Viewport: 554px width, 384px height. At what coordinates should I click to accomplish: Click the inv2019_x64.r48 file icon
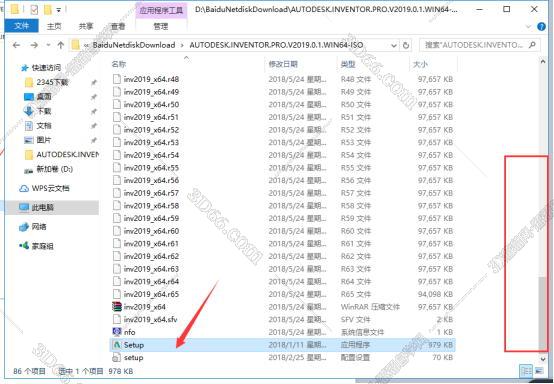tap(117, 79)
